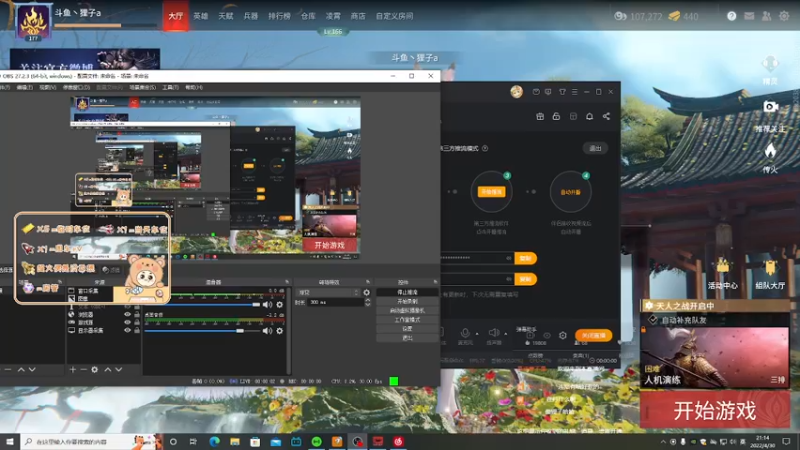Switch to the 天赋 tab in game
The width and height of the screenshot is (800, 450).
(x=226, y=16)
